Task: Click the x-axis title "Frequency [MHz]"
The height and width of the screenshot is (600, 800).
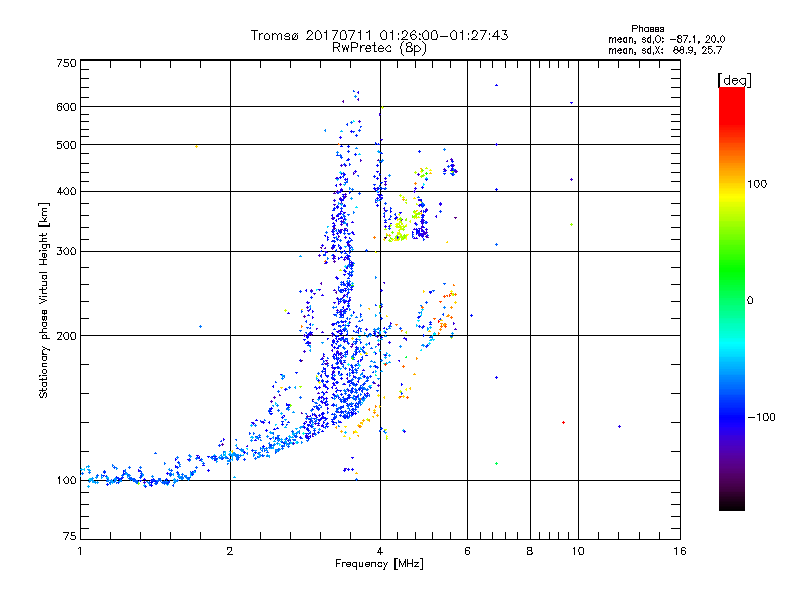Action: (x=379, y=564)
